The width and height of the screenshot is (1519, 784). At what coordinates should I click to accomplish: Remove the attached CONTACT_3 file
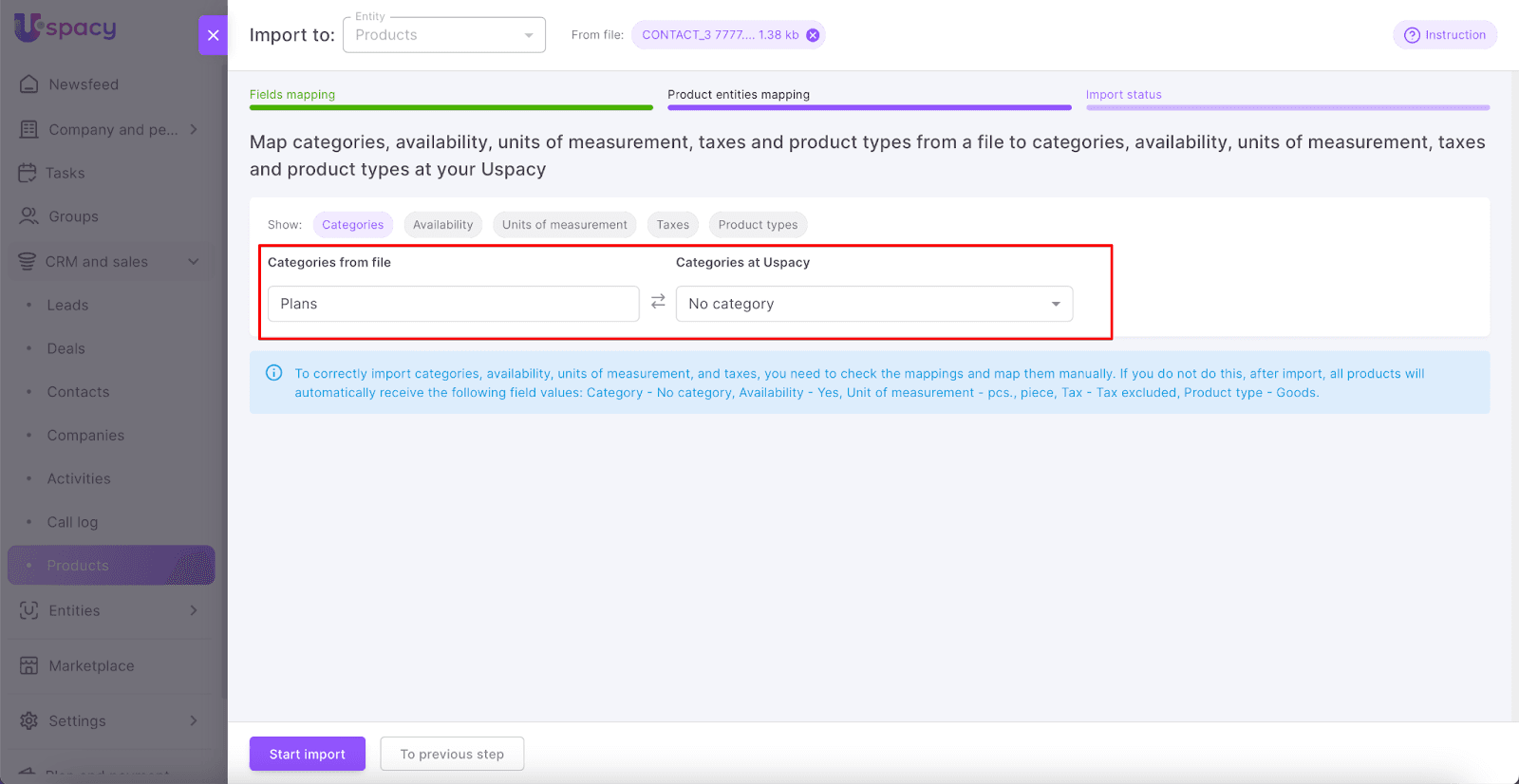tap(813, 35)
